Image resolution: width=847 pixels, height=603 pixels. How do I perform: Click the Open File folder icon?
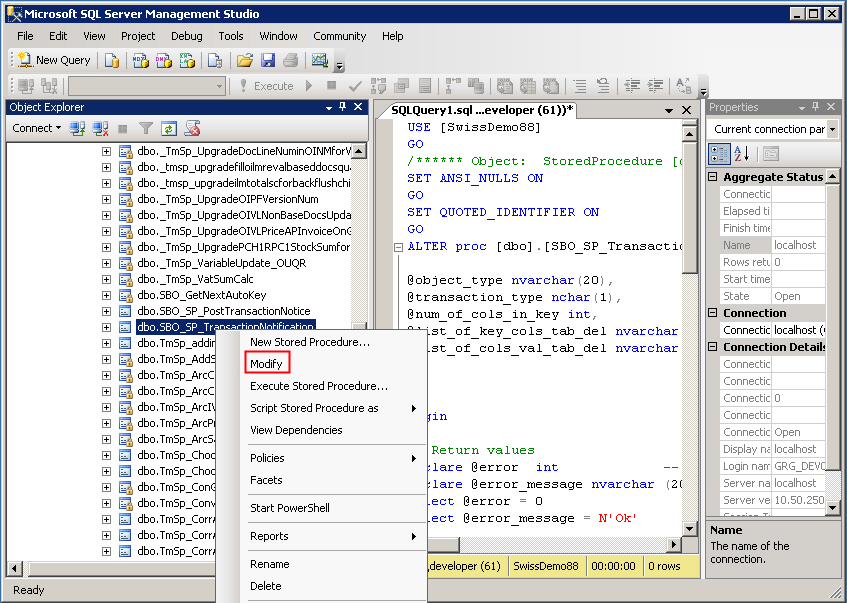pyautogui.click(x=245, y=60)
